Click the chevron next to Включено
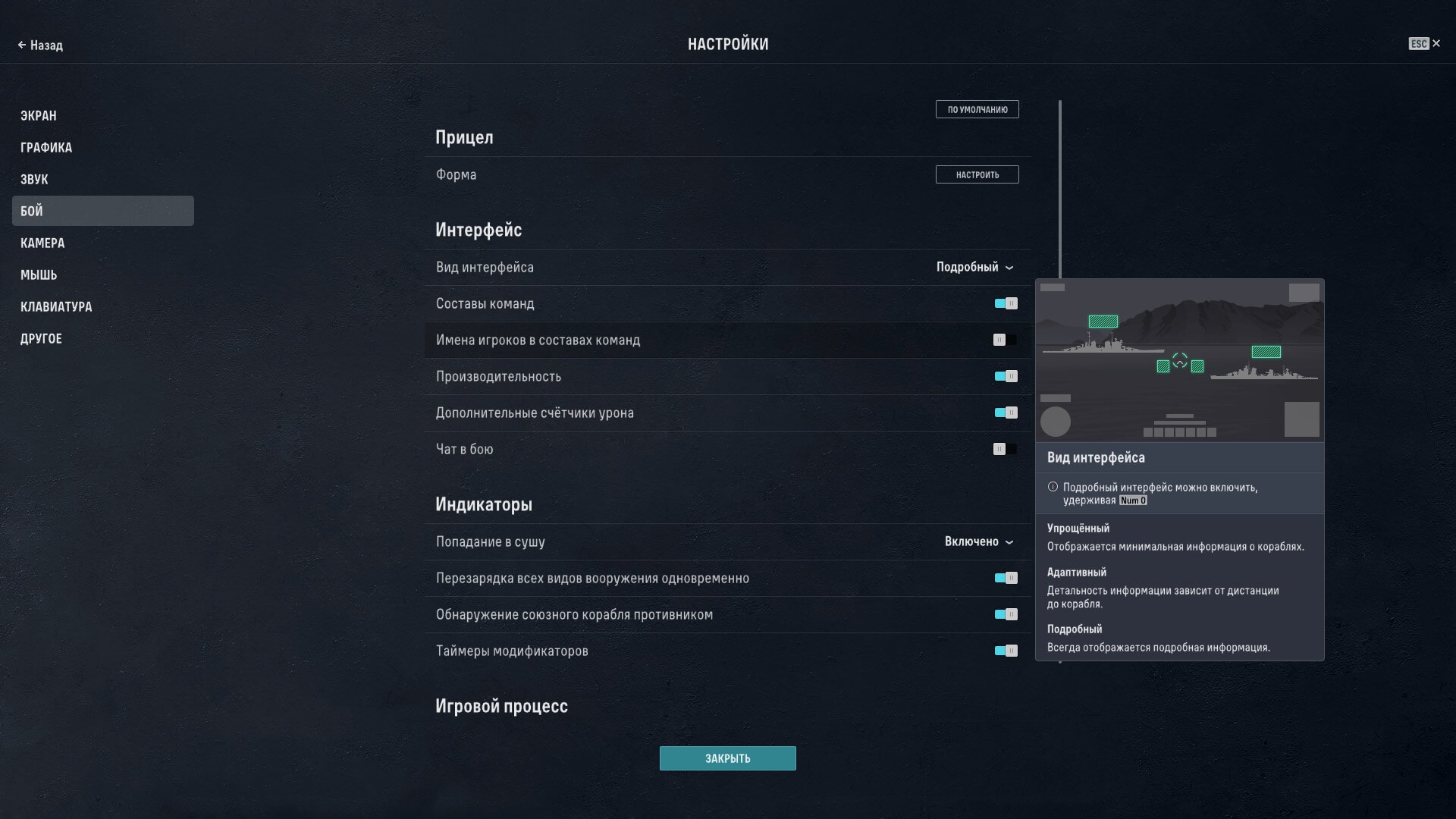The width and height of the screenshot is (1456, 819). tap(1009, 542)
